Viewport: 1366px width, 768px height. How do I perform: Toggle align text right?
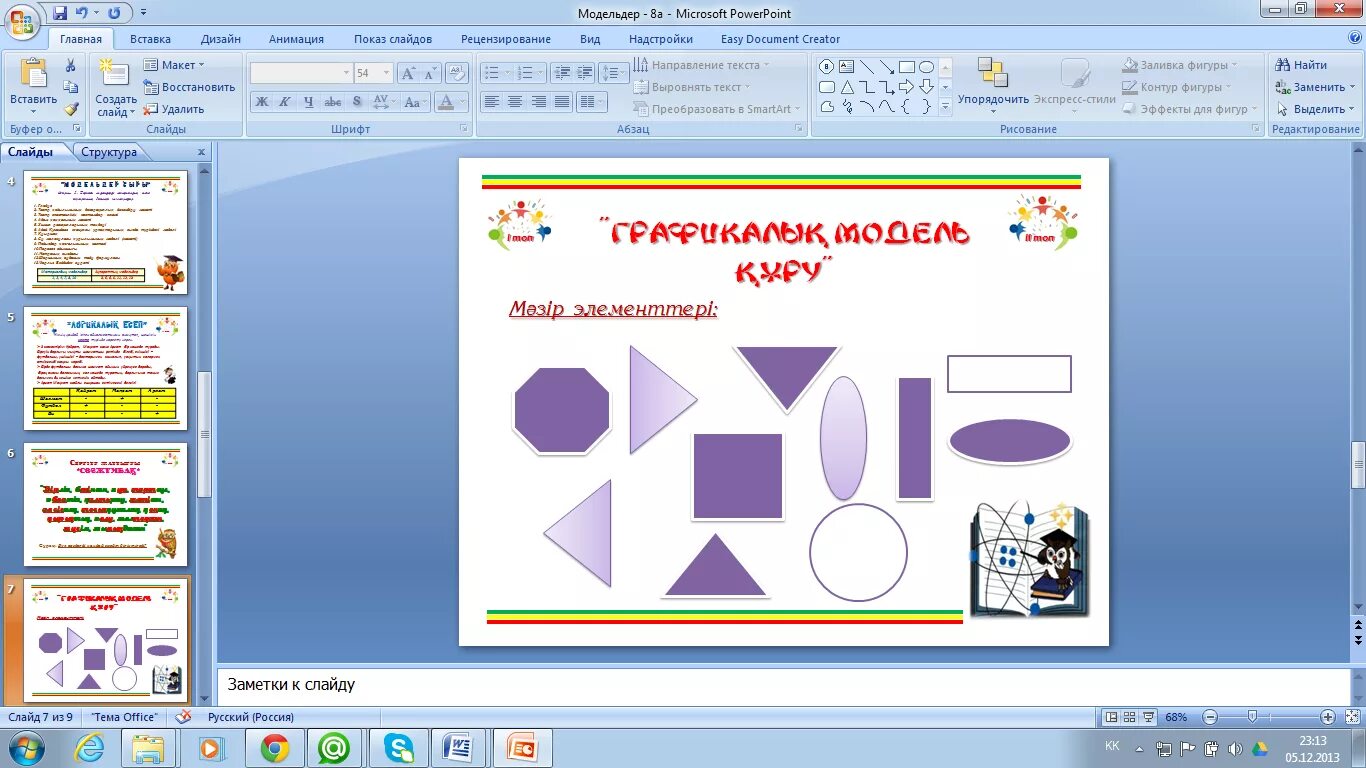click(x=539, y=102)
